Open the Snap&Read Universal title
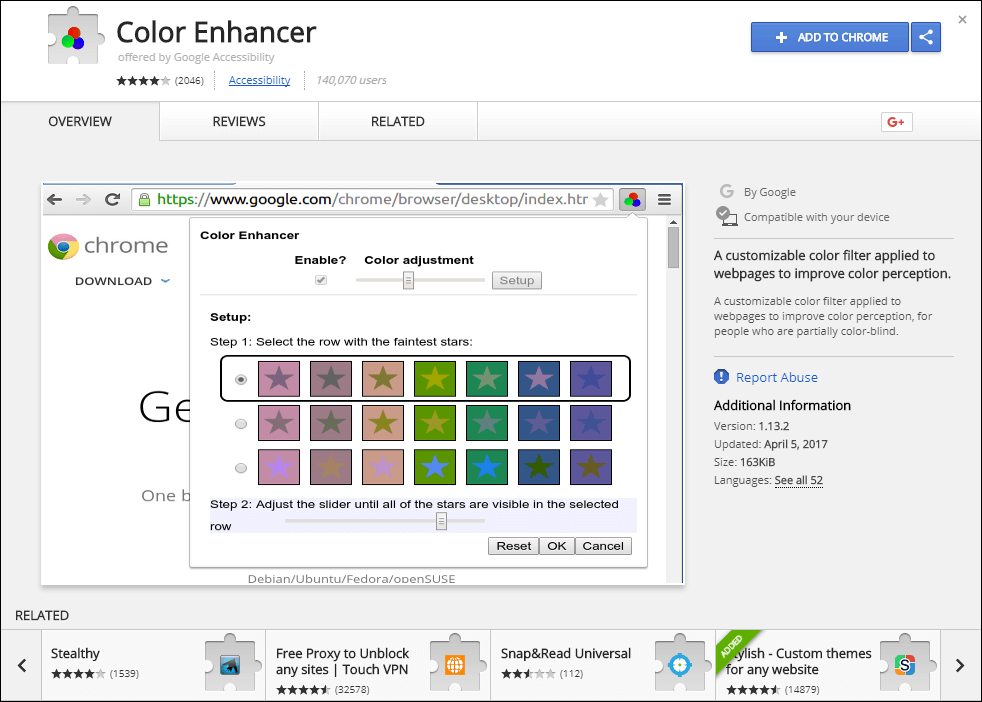Image resolution: width=982 pixels, height=702 pixels. (566, 653)
